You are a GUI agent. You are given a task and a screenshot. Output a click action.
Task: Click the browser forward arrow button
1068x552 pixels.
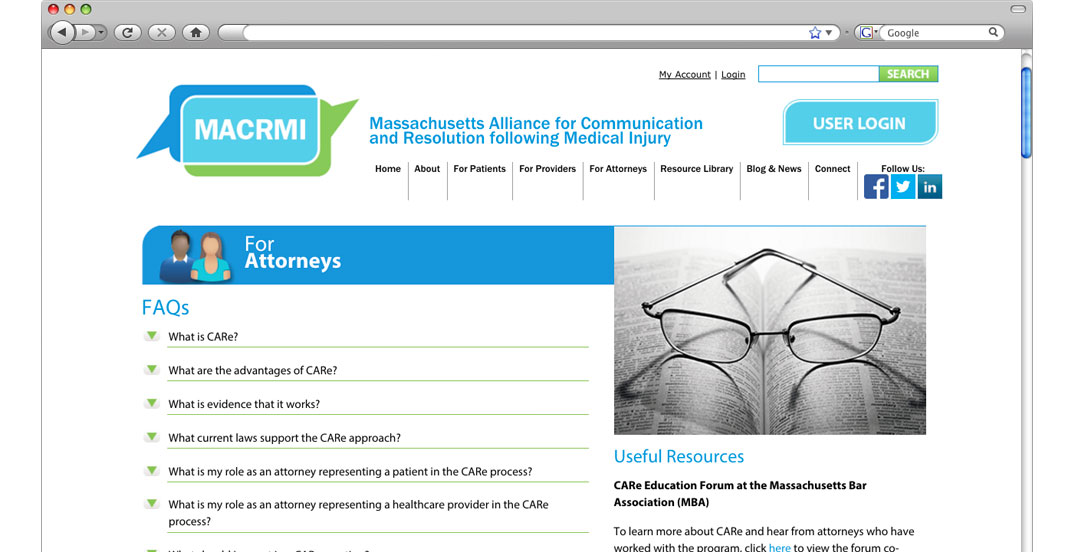coord(84,32)
